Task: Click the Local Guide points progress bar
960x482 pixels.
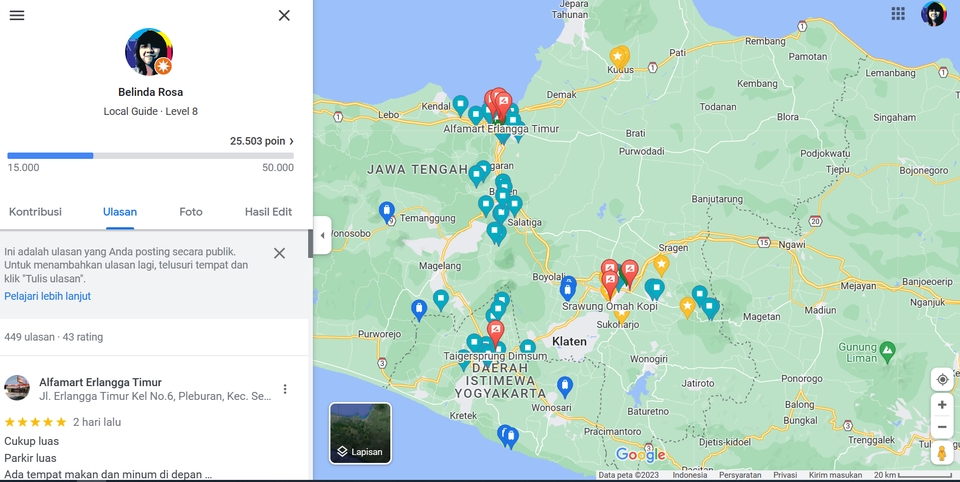Action: pyautogui.click(x=151, y=156)
